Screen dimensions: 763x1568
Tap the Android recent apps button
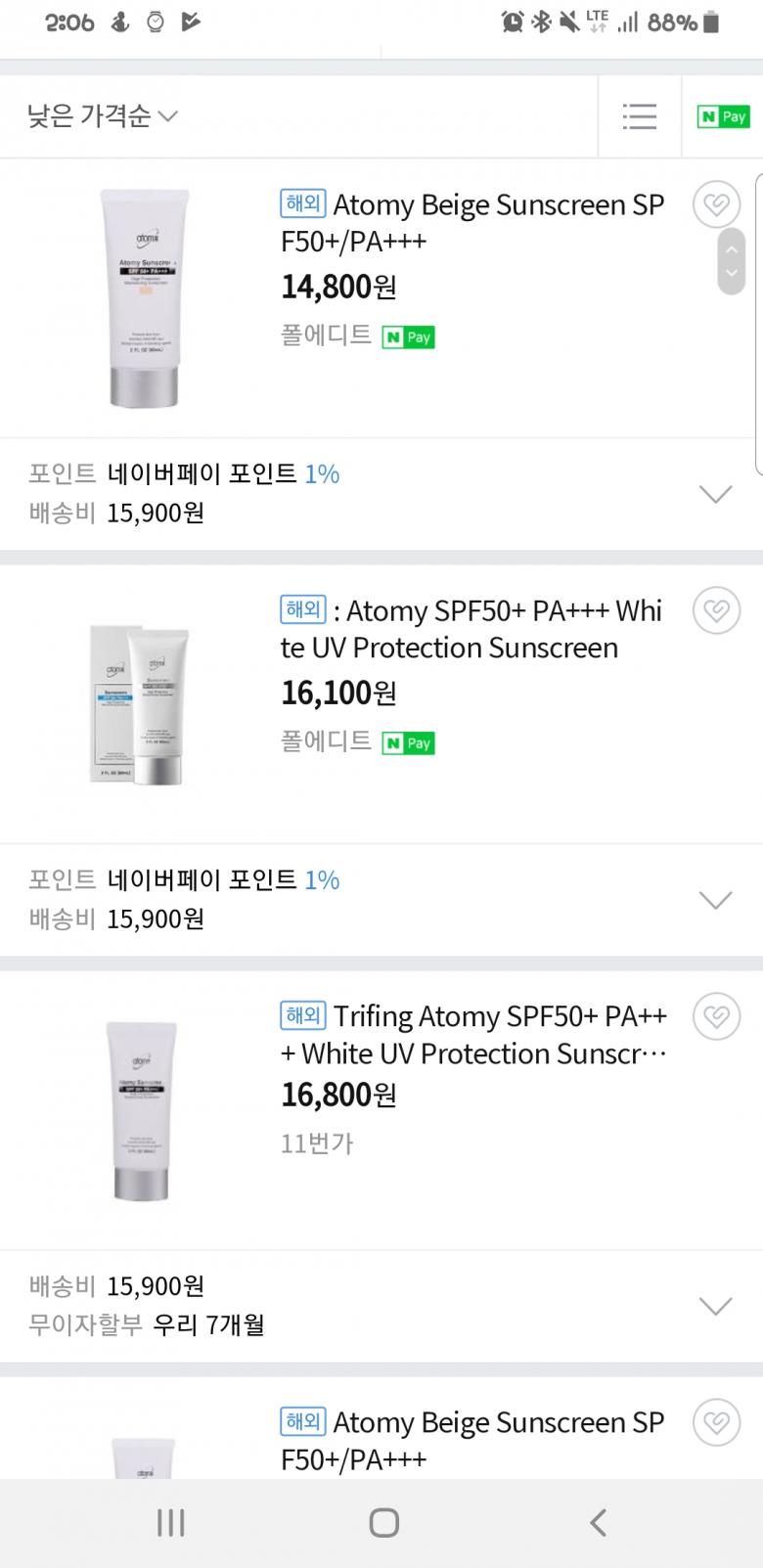171,1522
